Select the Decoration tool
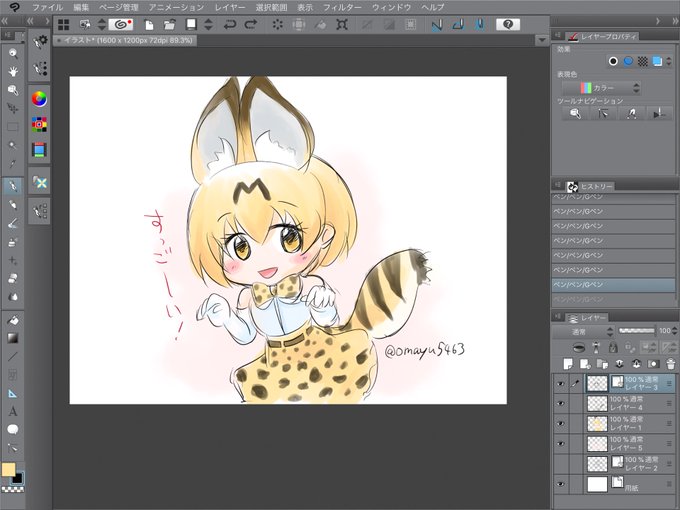The image size is (680, 510). [x=13, y=260]
